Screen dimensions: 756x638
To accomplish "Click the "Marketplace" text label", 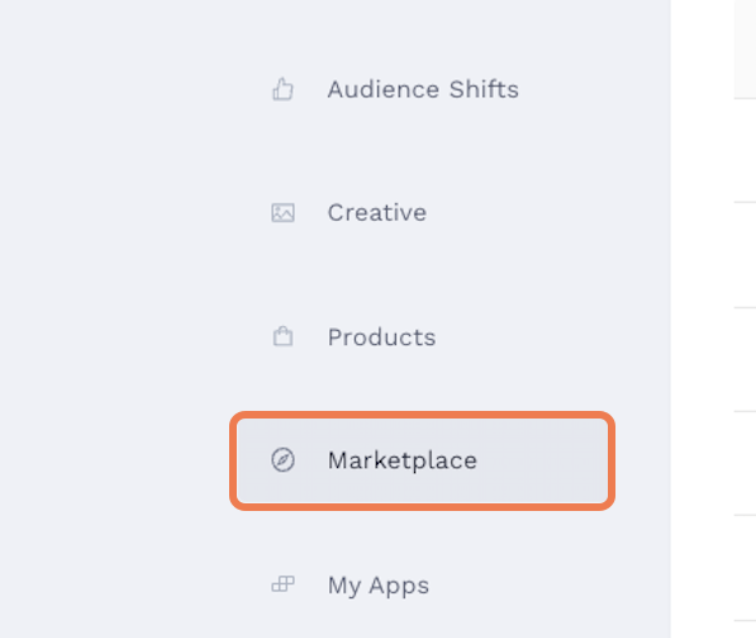I will point(402,460).
